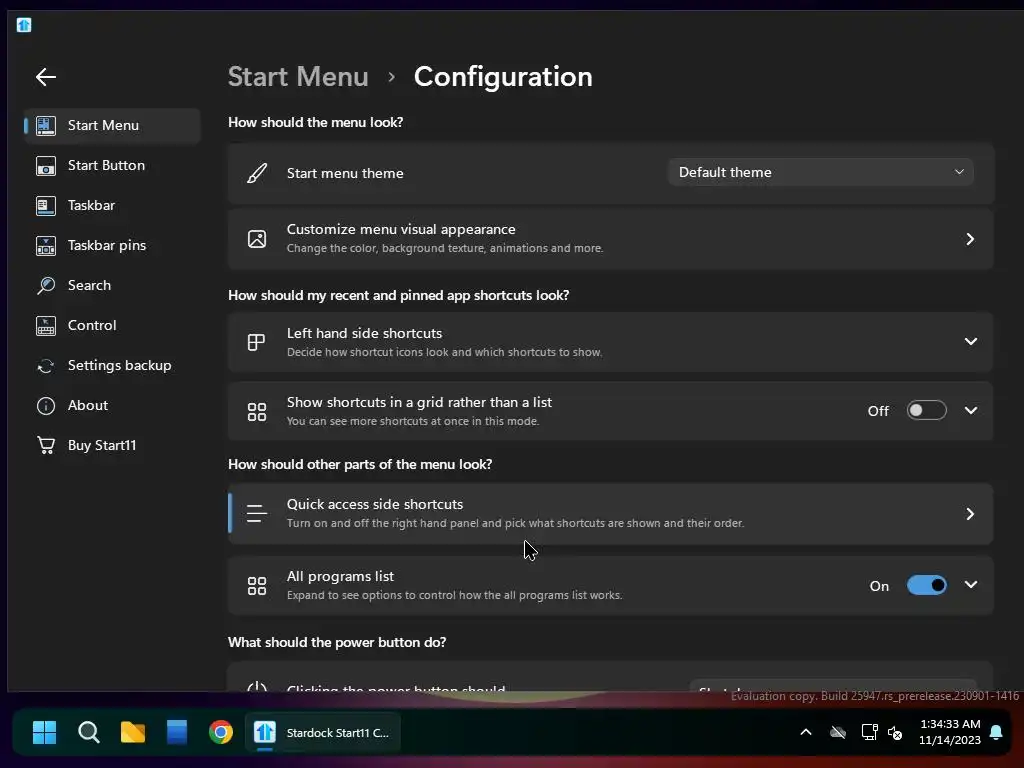
Task: Click the Control keyboard sidebar icon
Action: (x=46, y=325)
